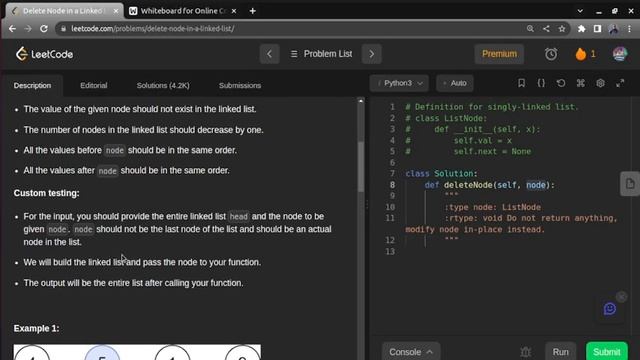
Task: Click the Auto button in the editor toolbar
Action: [455, 83]
